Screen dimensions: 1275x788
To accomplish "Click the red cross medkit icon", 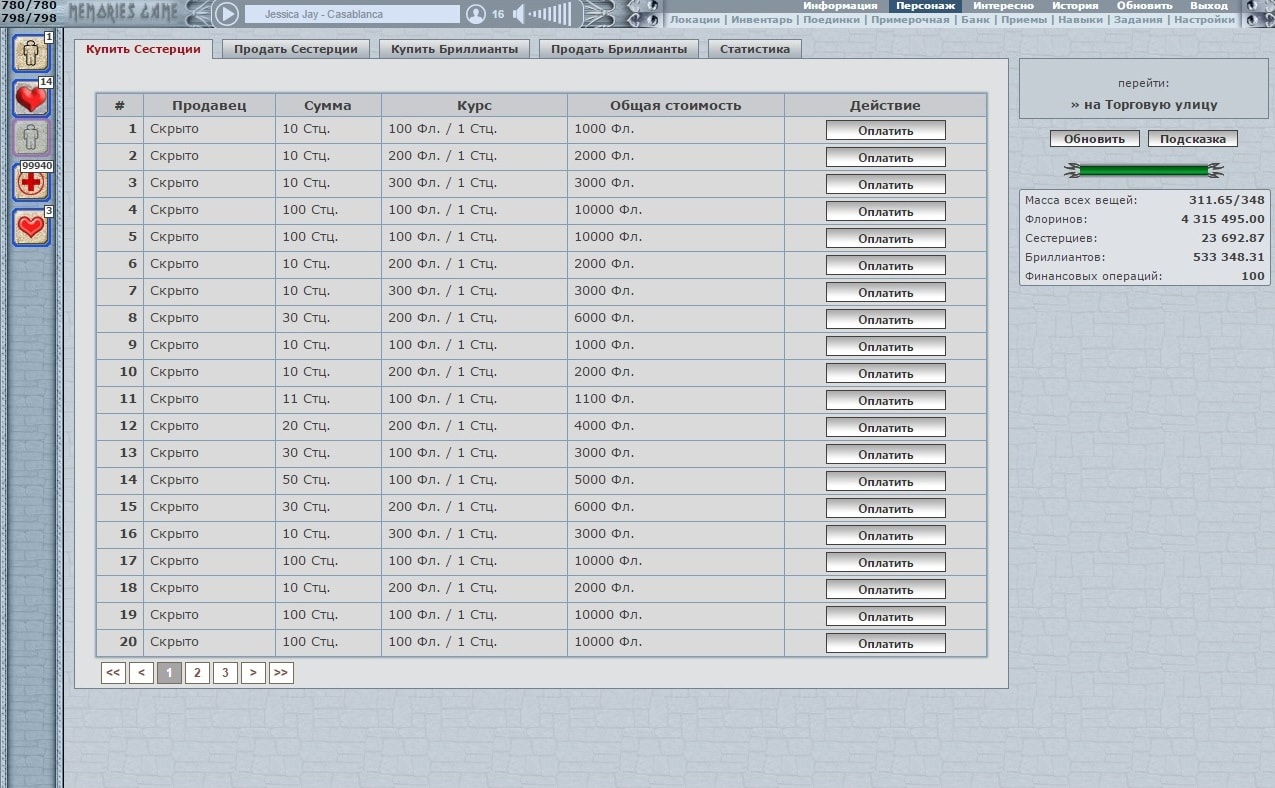I will coord(31,182).
